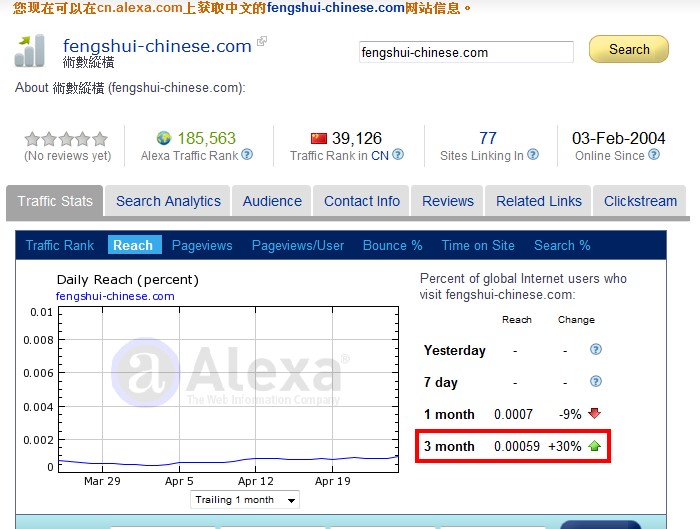Click help icon beside Online Since
This screenshot has height=529, width=700.
655,155
